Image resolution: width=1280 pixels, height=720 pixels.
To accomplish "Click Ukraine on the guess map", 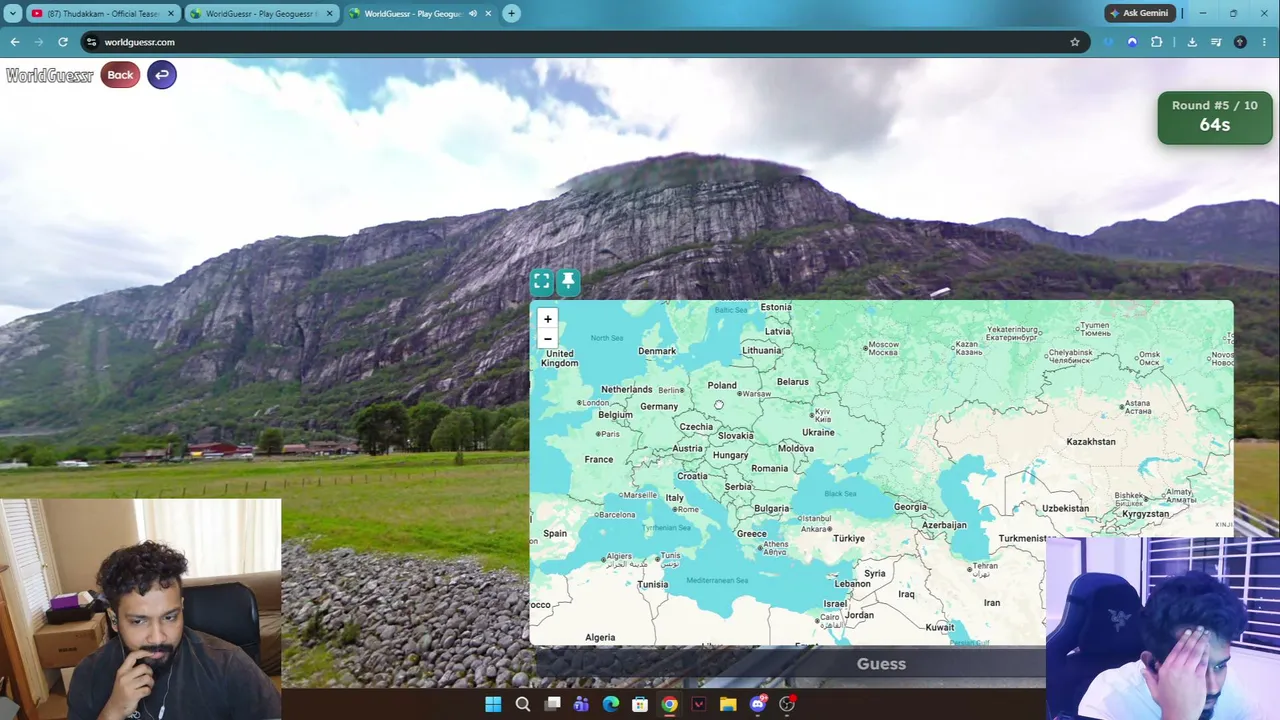I will [x=818, y=432].
